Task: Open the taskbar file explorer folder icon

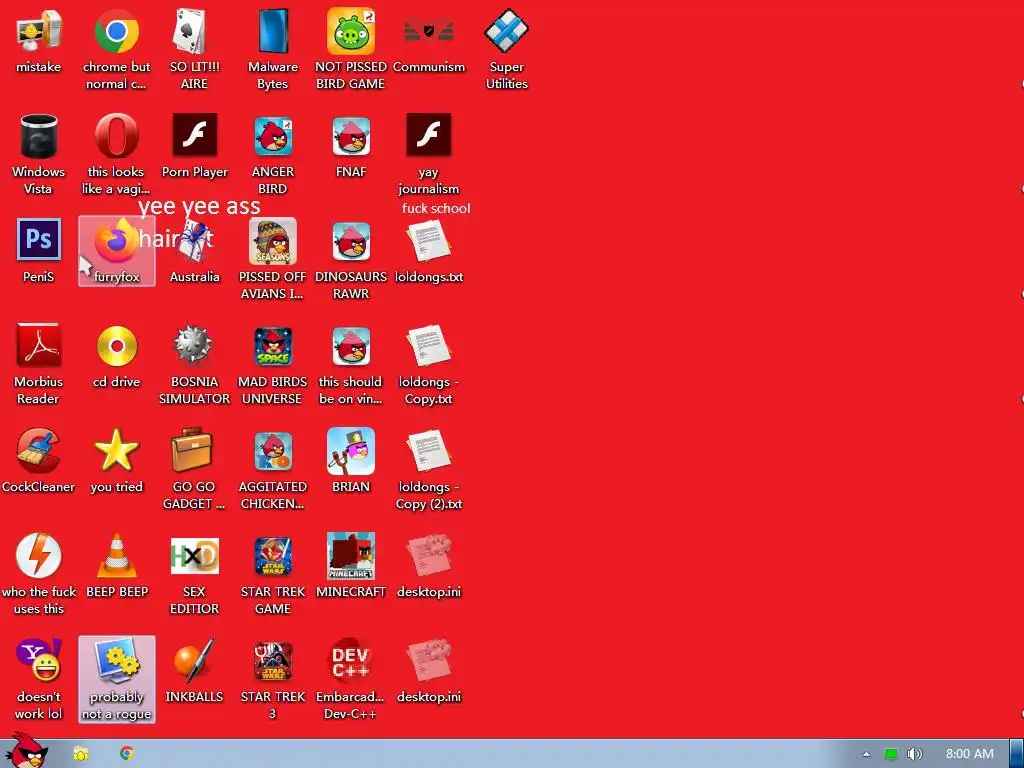Action: tap(81, 754)
